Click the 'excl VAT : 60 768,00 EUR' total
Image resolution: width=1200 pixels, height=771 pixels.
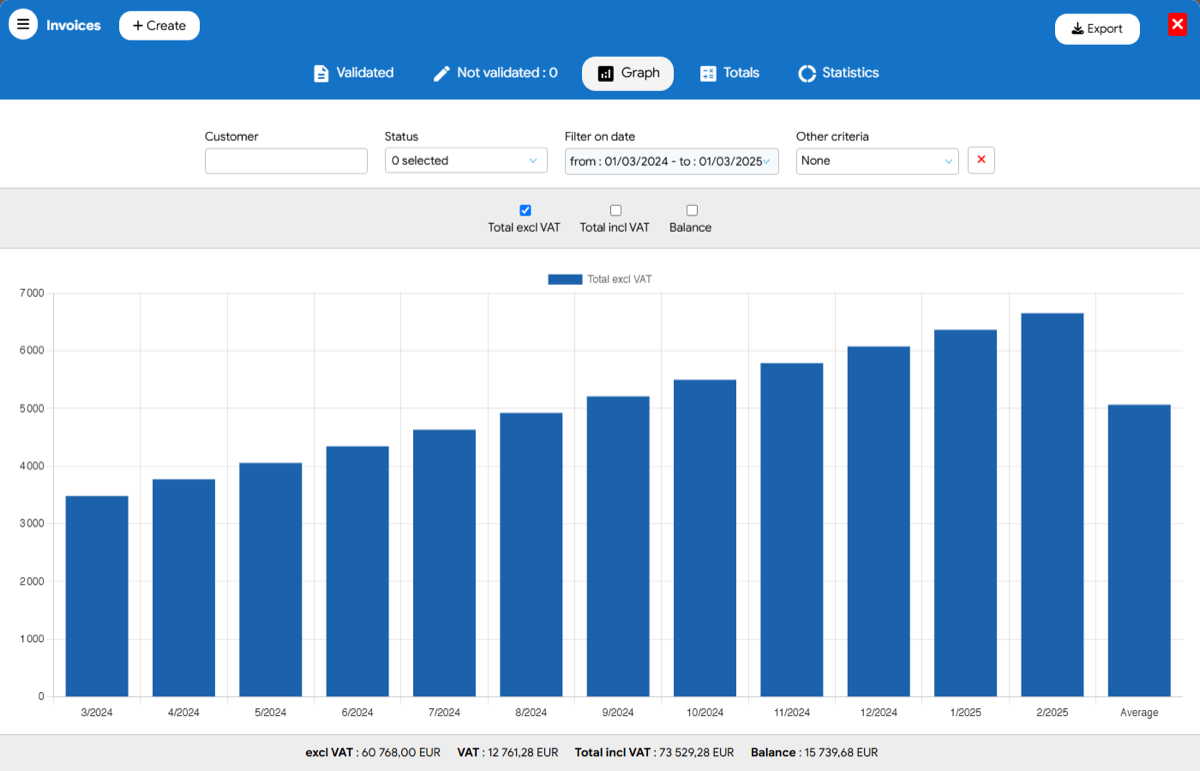coord(373,753)
